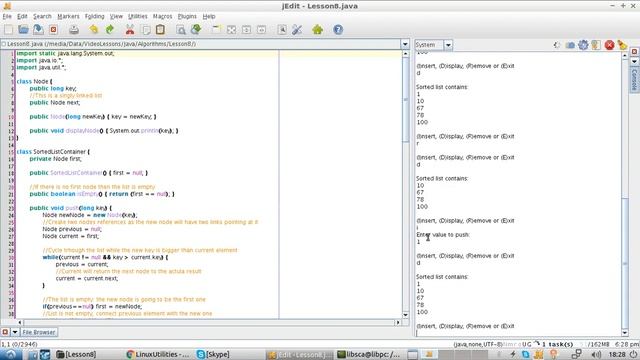Click the File Browser dock button
Screen dimensions: 640x360
39,332
